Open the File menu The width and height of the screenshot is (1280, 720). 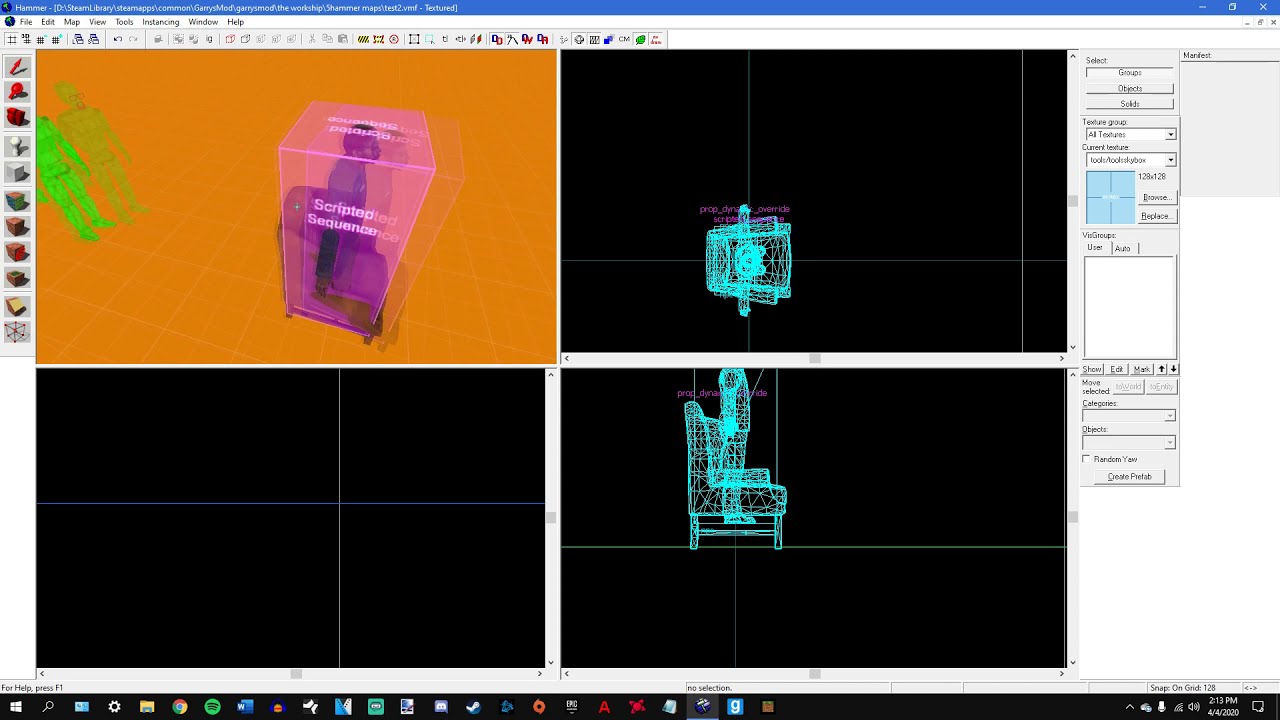coord(26,22)
